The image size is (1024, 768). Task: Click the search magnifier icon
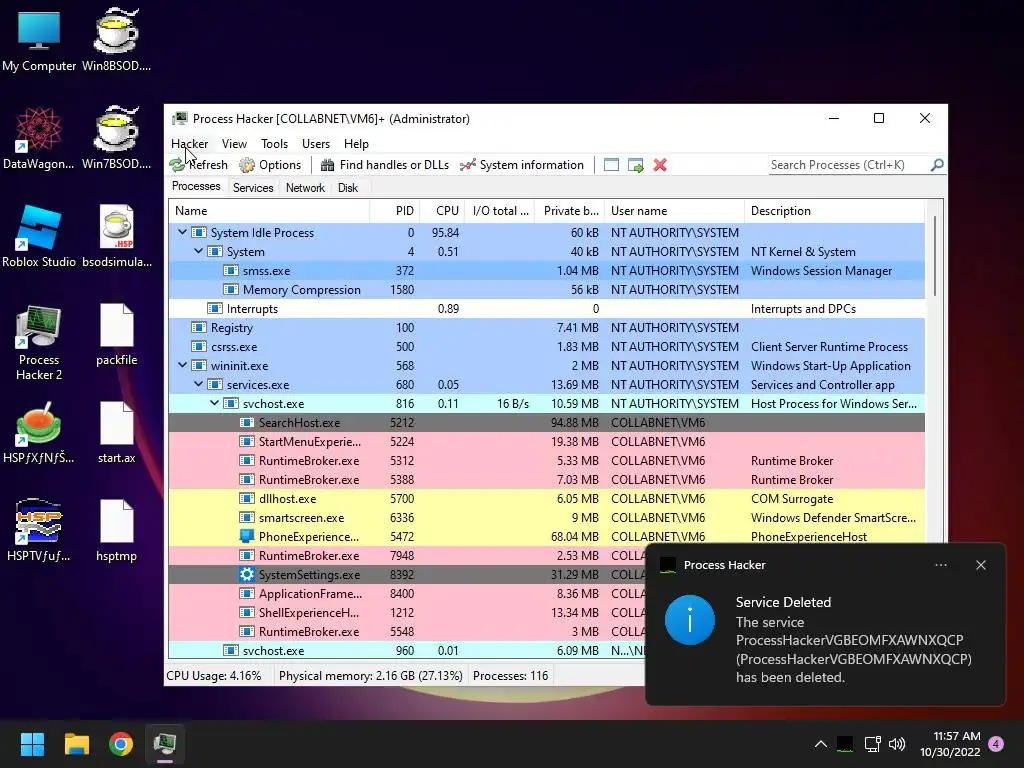coord(936,165)
